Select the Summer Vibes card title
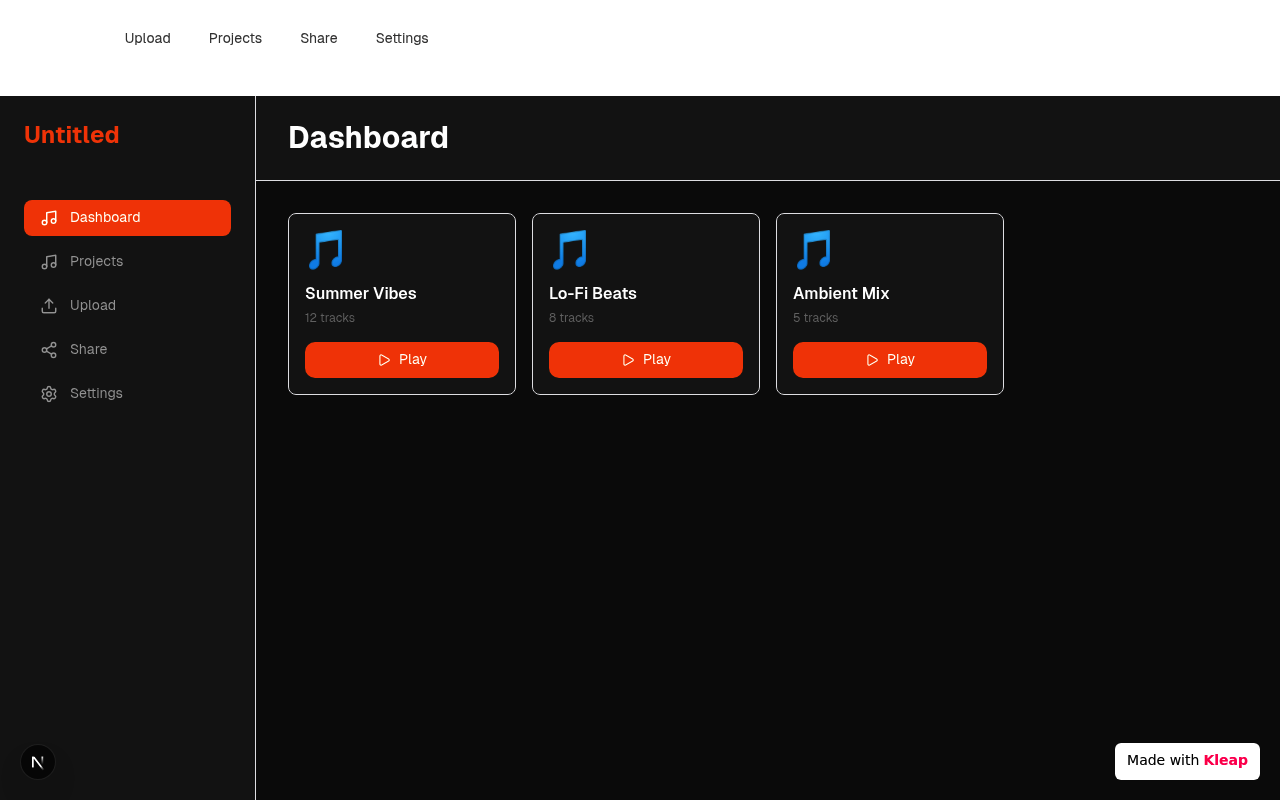The width and height of the screenshot is (1280, 800). pos(361,293)
